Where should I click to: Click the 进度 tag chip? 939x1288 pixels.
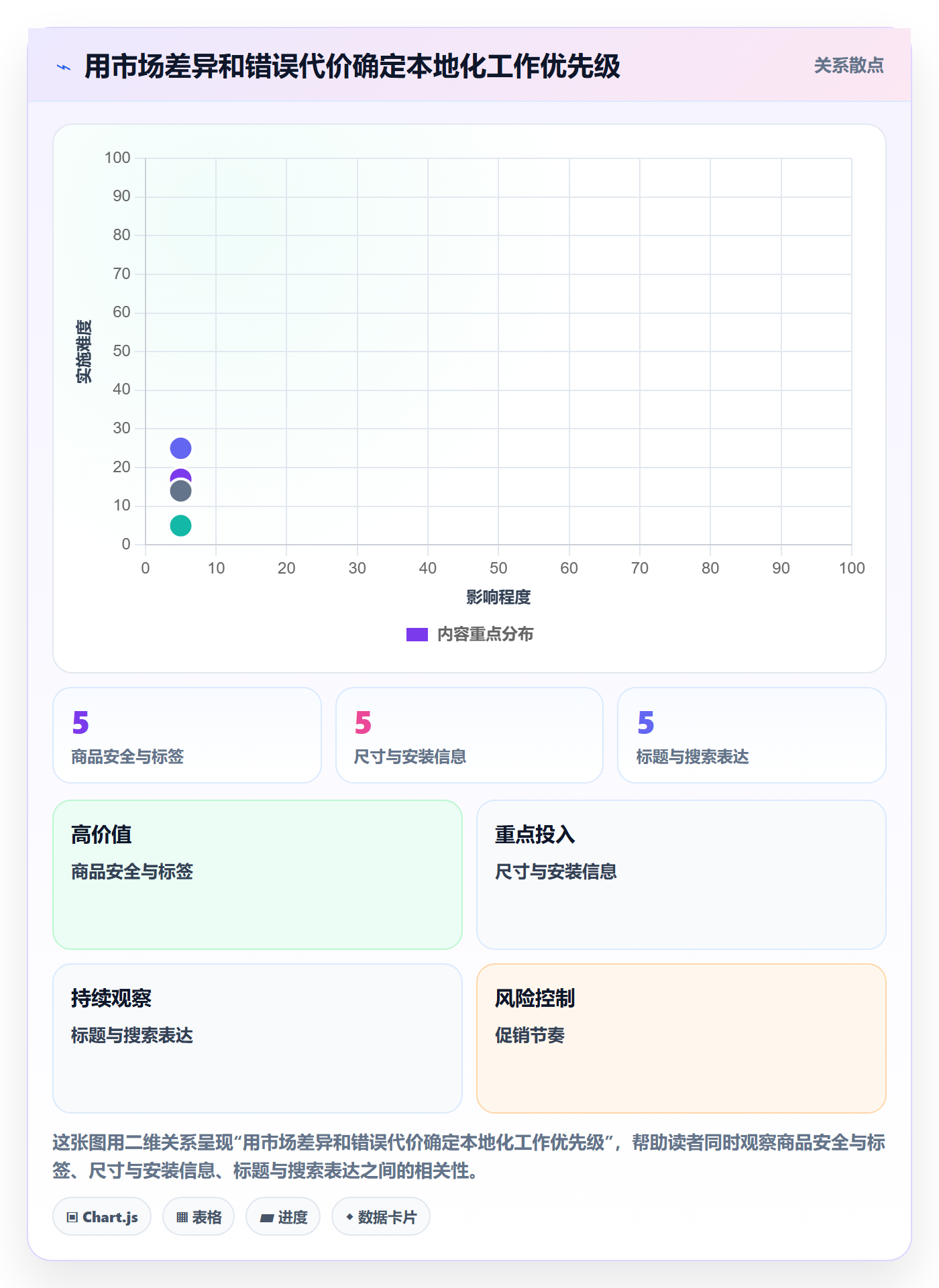click(x=283, y=1217)
